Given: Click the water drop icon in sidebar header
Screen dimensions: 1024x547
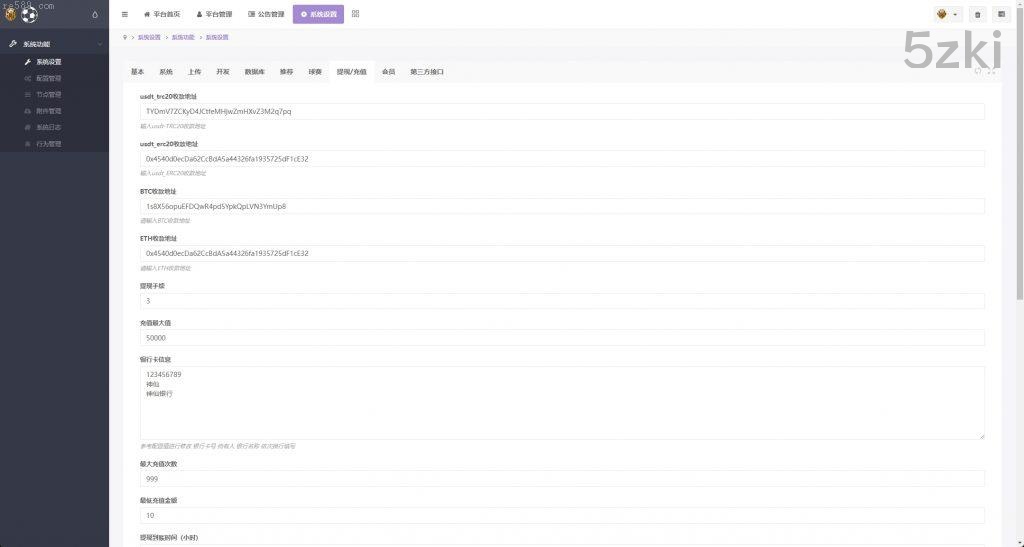Looking at the screenshot, I should tap(95, 14).
